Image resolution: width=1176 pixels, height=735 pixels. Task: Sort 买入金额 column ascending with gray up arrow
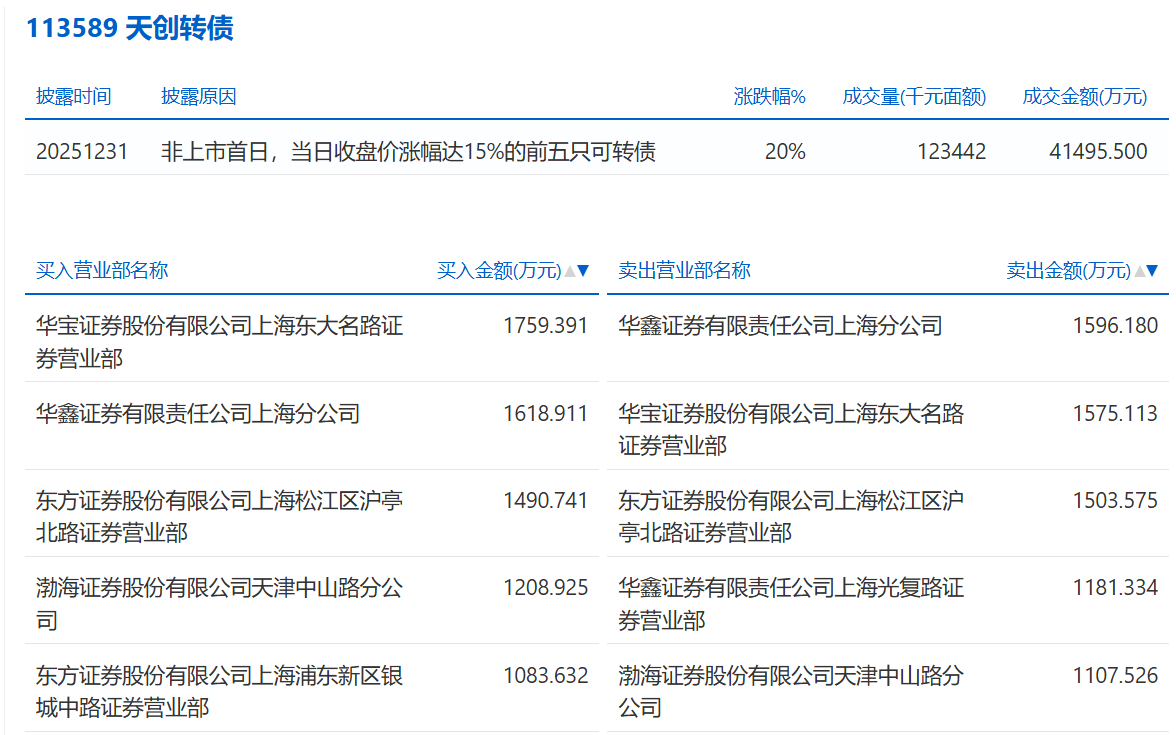click(570, 271)
